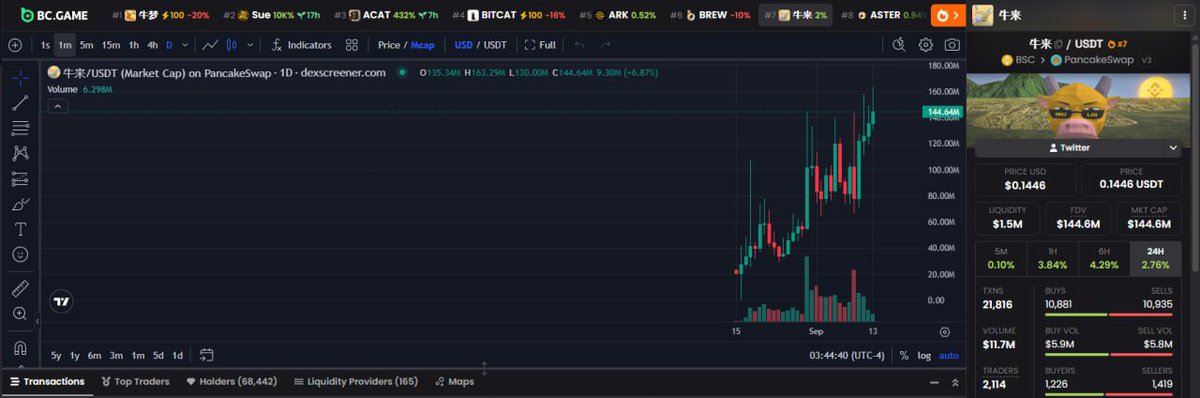Collapse the indicator legend chevron
Viewport: 1200px width, 398px height.
(x=57, y=106)
